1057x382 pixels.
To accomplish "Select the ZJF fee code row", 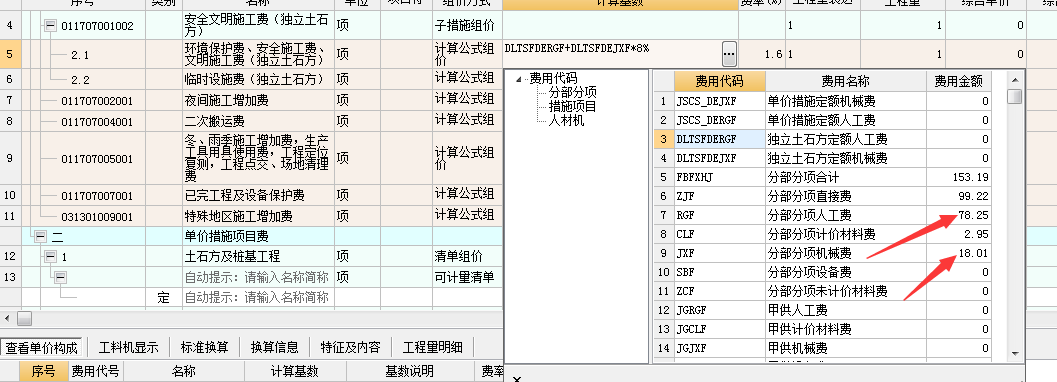I will pos(719,196).
